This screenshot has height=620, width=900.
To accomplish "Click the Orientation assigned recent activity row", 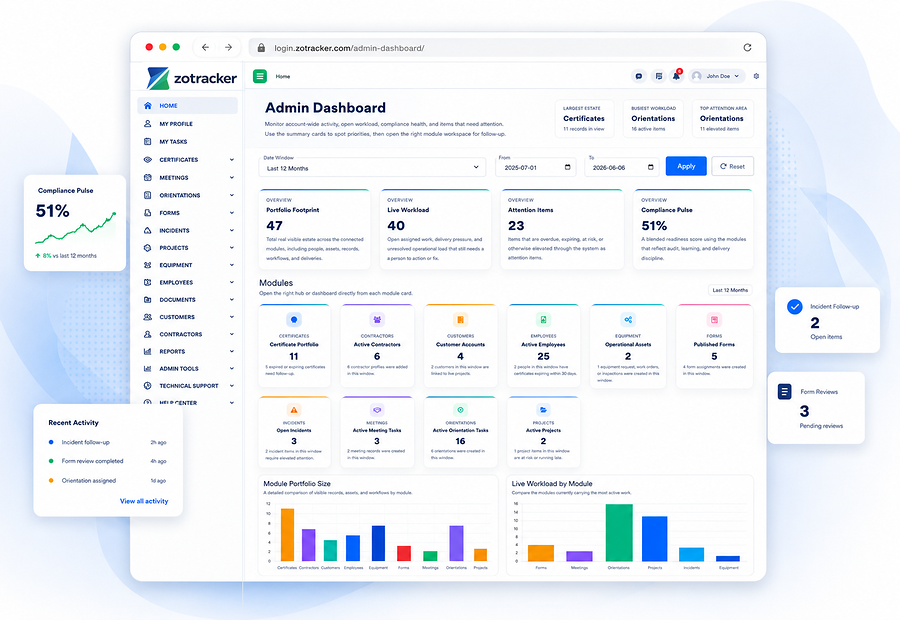I will click(107, 480).
